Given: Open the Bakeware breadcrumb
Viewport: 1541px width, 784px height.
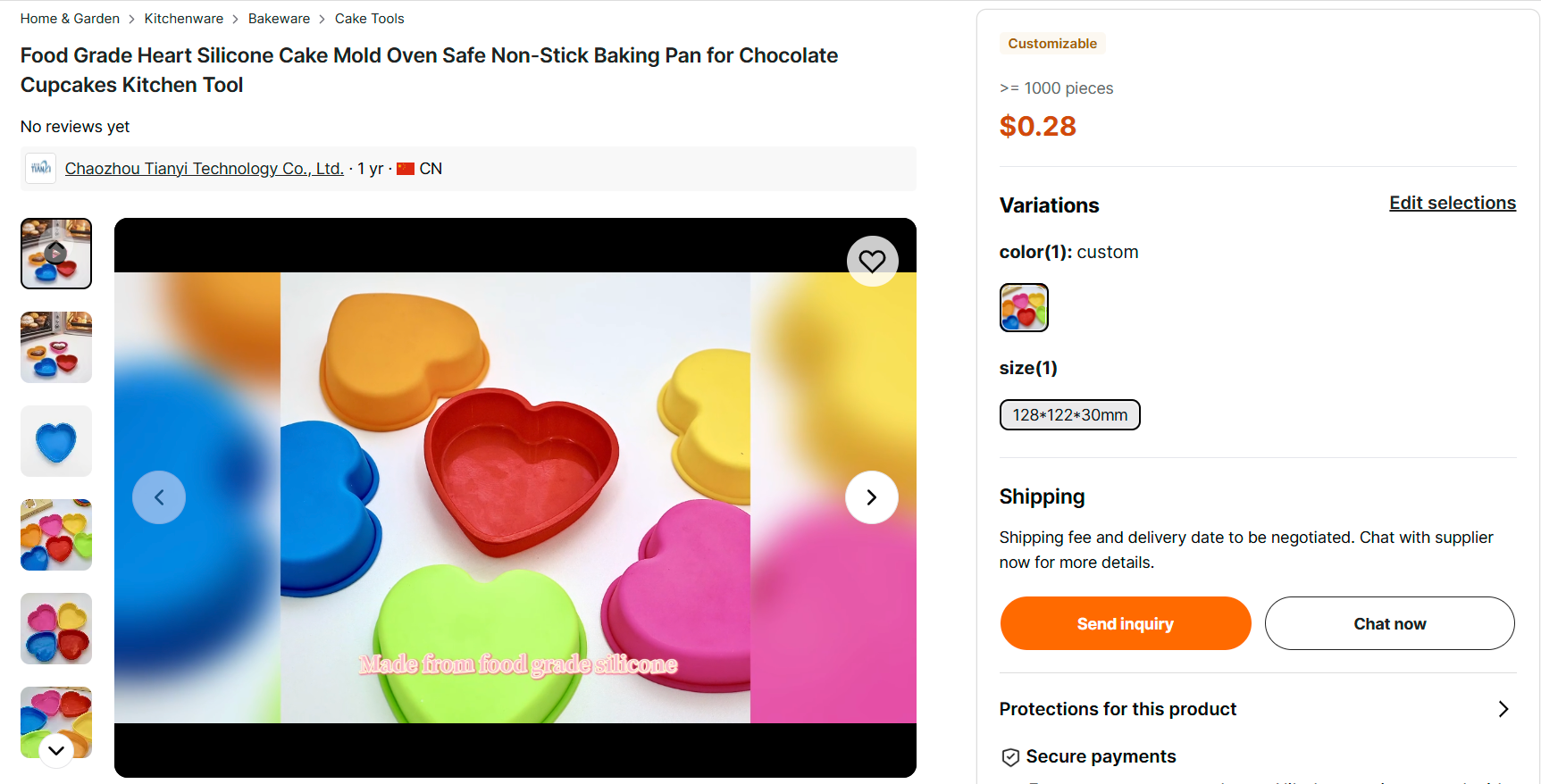Looking at the screenshot, I should 279,19.
